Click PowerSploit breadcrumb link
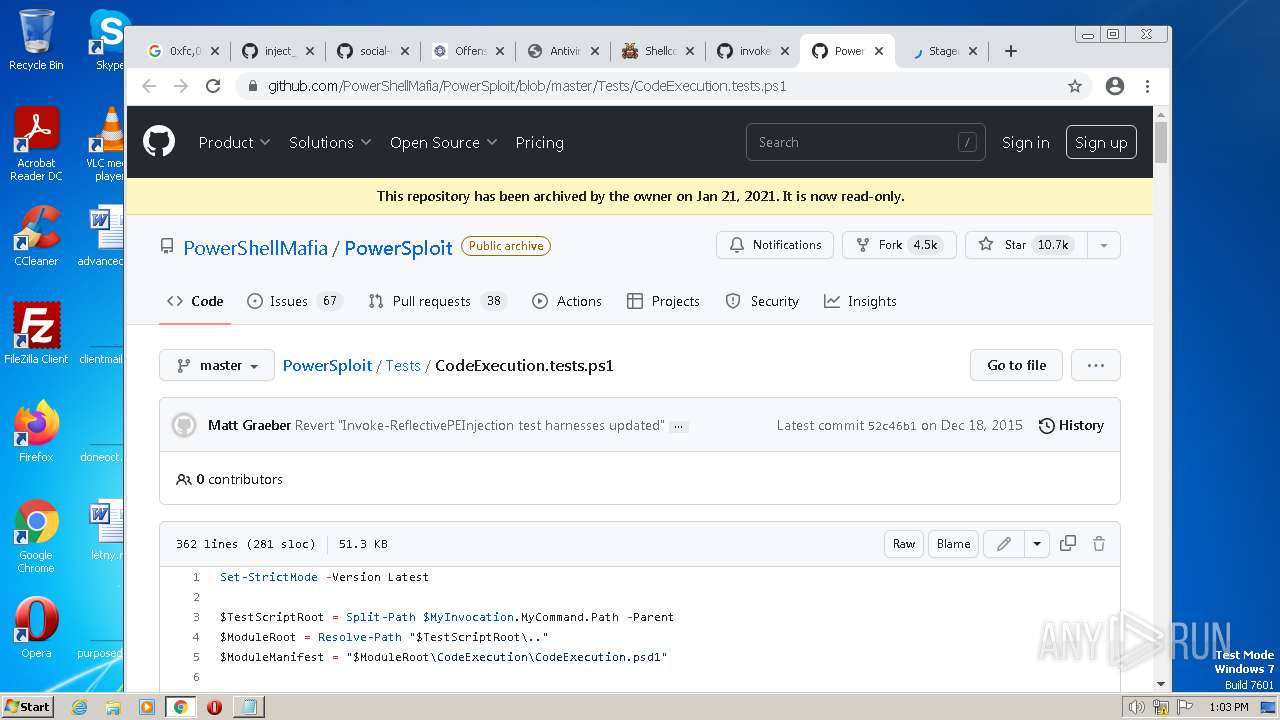Screen dimensions: 1280x720 [x=327, y=365]
